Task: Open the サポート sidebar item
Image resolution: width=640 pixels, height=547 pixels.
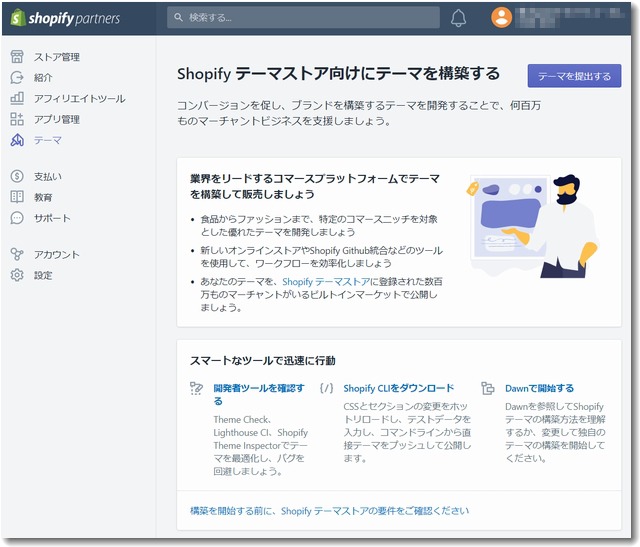Action: (52, 218)
